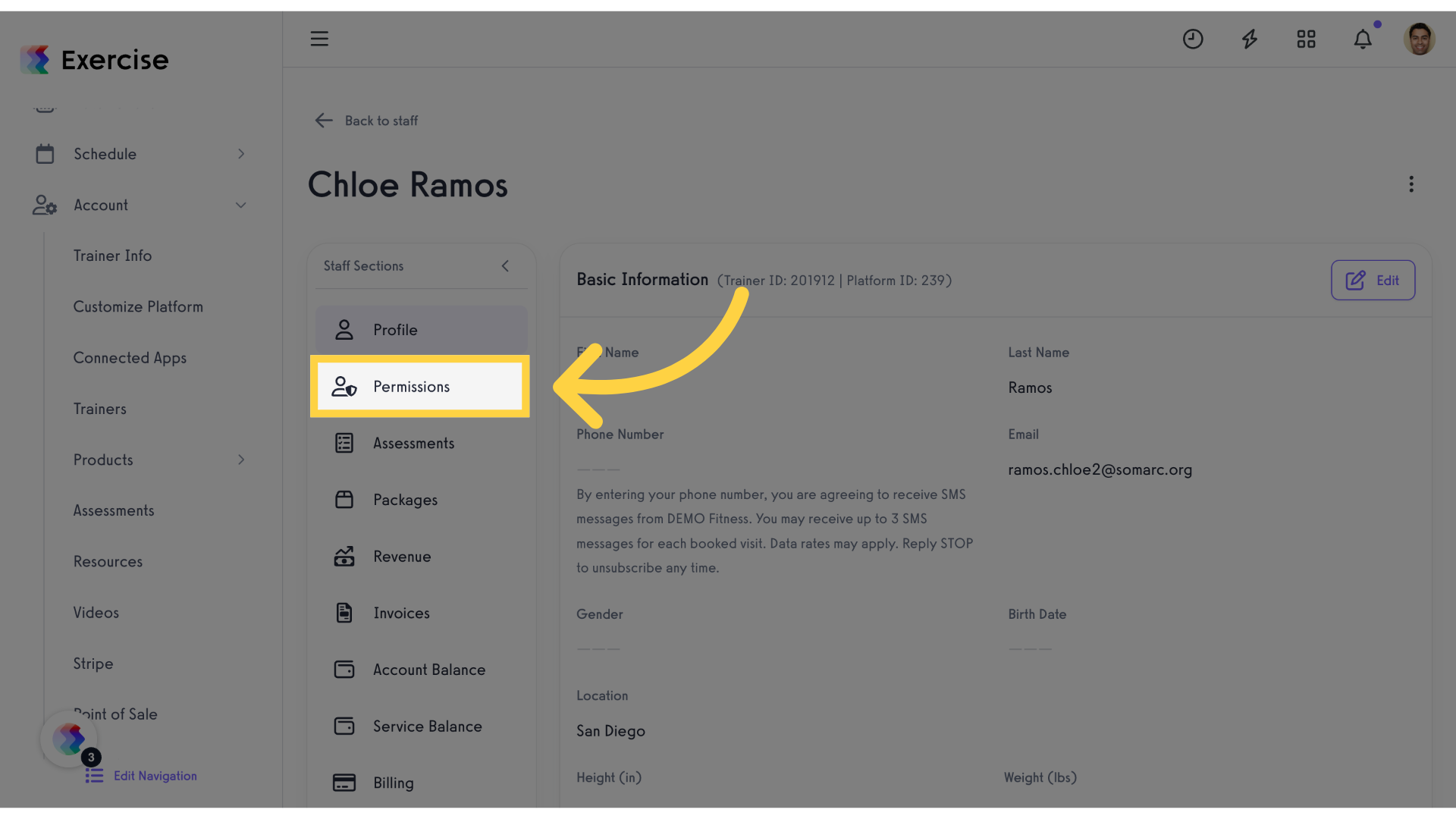Click the back arrow icon

point(324,121)
